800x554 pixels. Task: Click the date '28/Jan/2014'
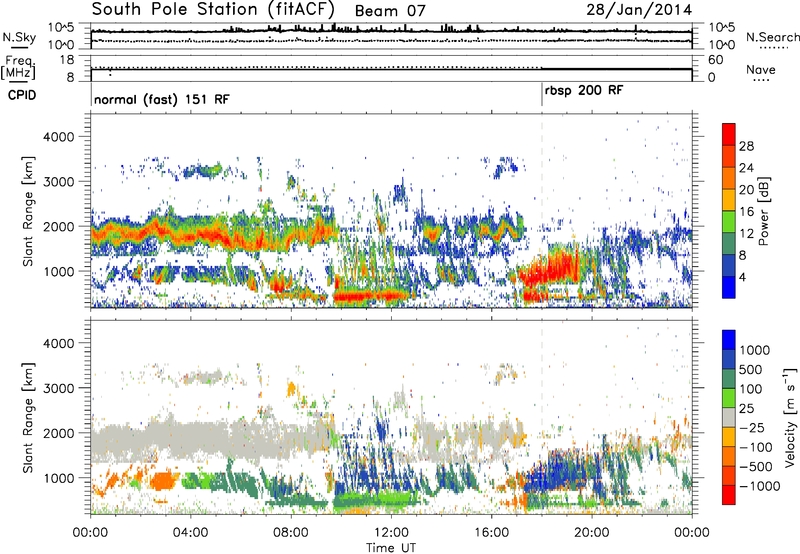tap(639, 10)
